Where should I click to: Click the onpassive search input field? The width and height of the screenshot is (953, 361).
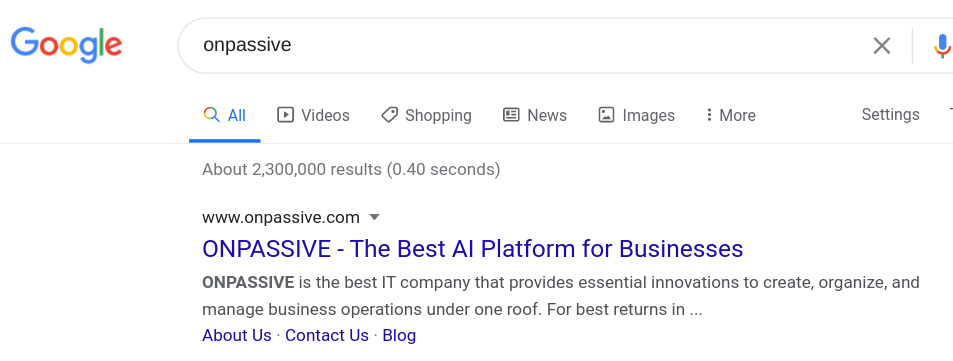529,46
